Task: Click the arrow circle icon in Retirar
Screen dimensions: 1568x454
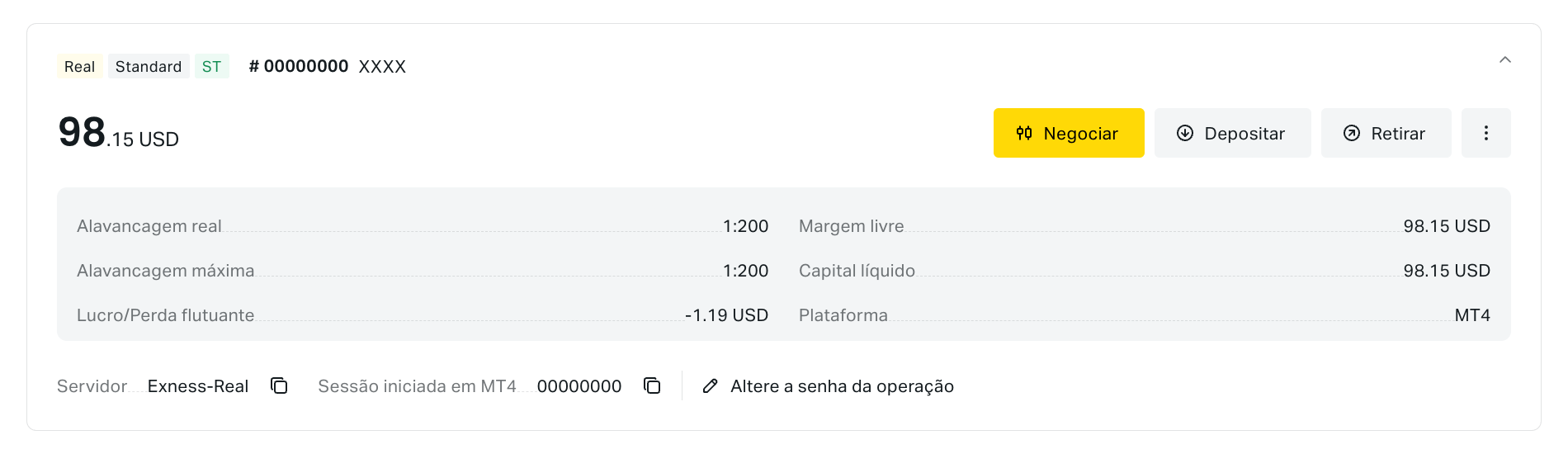Action: coord(1352,133)
